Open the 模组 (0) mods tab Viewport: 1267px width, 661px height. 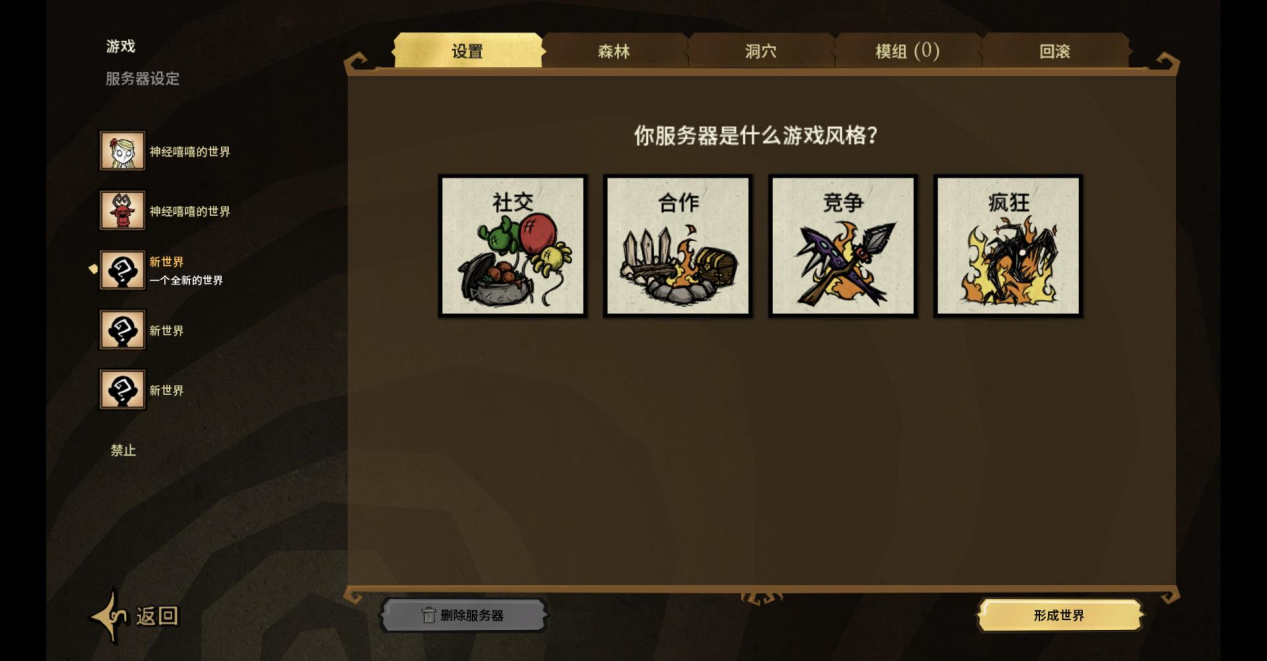click(908, 51)
